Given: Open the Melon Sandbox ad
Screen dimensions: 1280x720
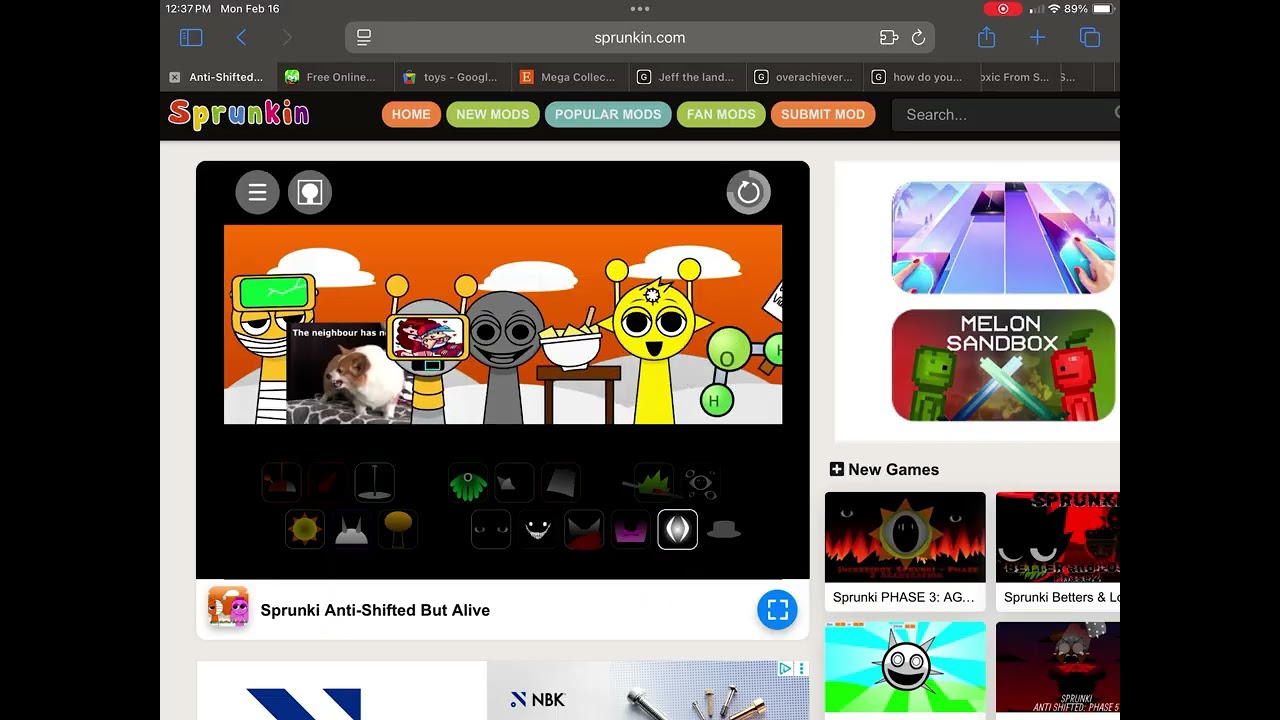Looking at the screenshot, I should 1003,365.
